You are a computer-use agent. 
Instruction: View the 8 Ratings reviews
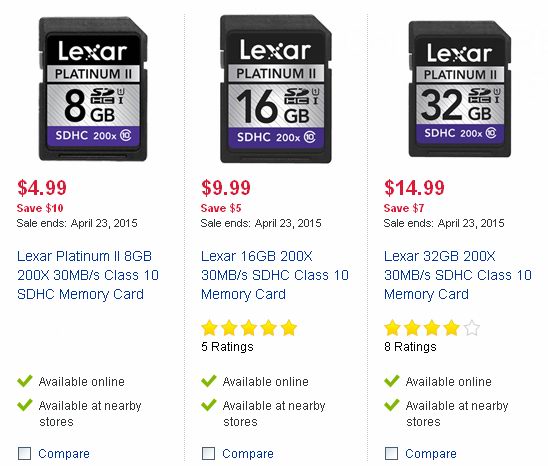(410, 347)
